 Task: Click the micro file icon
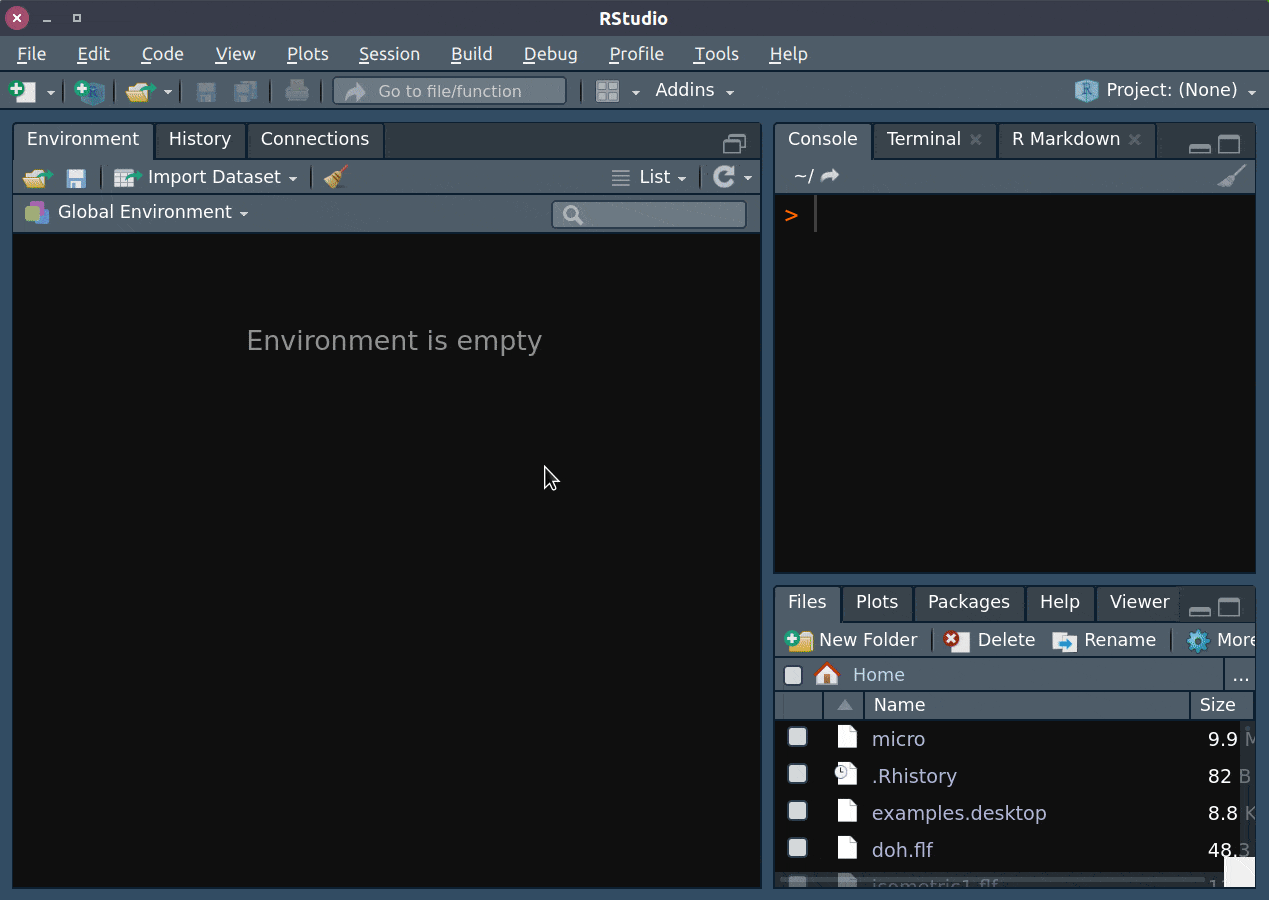(x=847, y=737)
